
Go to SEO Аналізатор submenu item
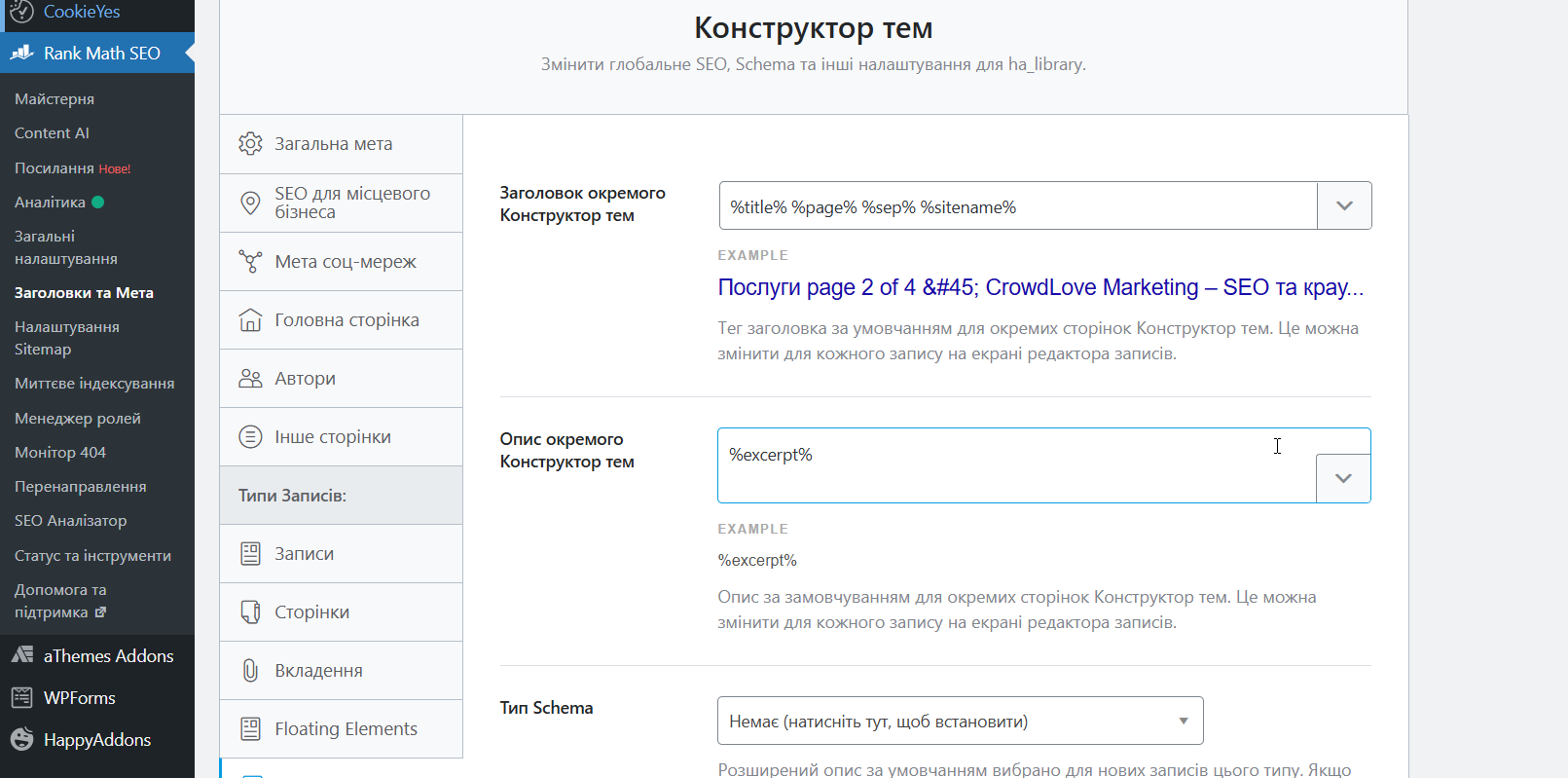(x=70, y=520)
